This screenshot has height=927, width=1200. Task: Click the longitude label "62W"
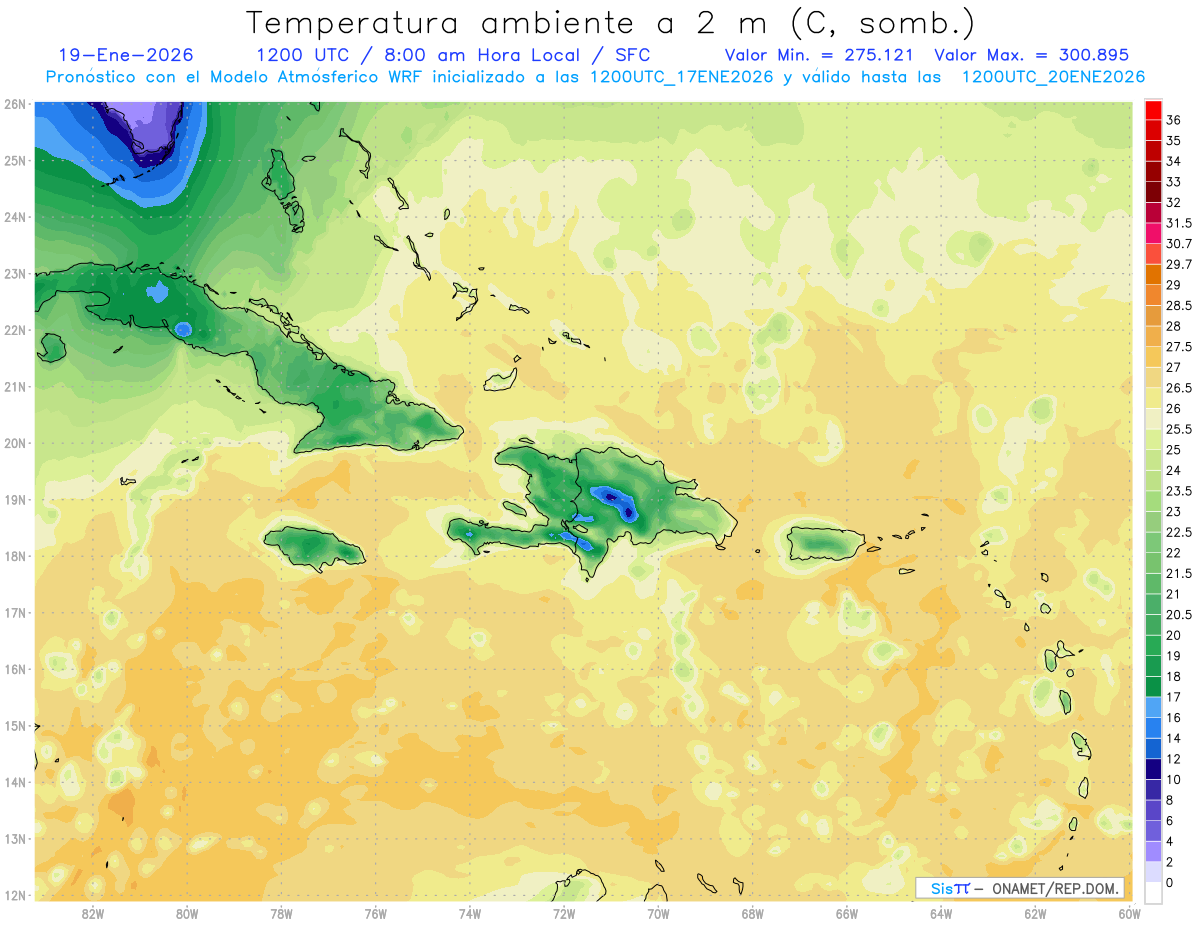click(x=1035, y=913)
